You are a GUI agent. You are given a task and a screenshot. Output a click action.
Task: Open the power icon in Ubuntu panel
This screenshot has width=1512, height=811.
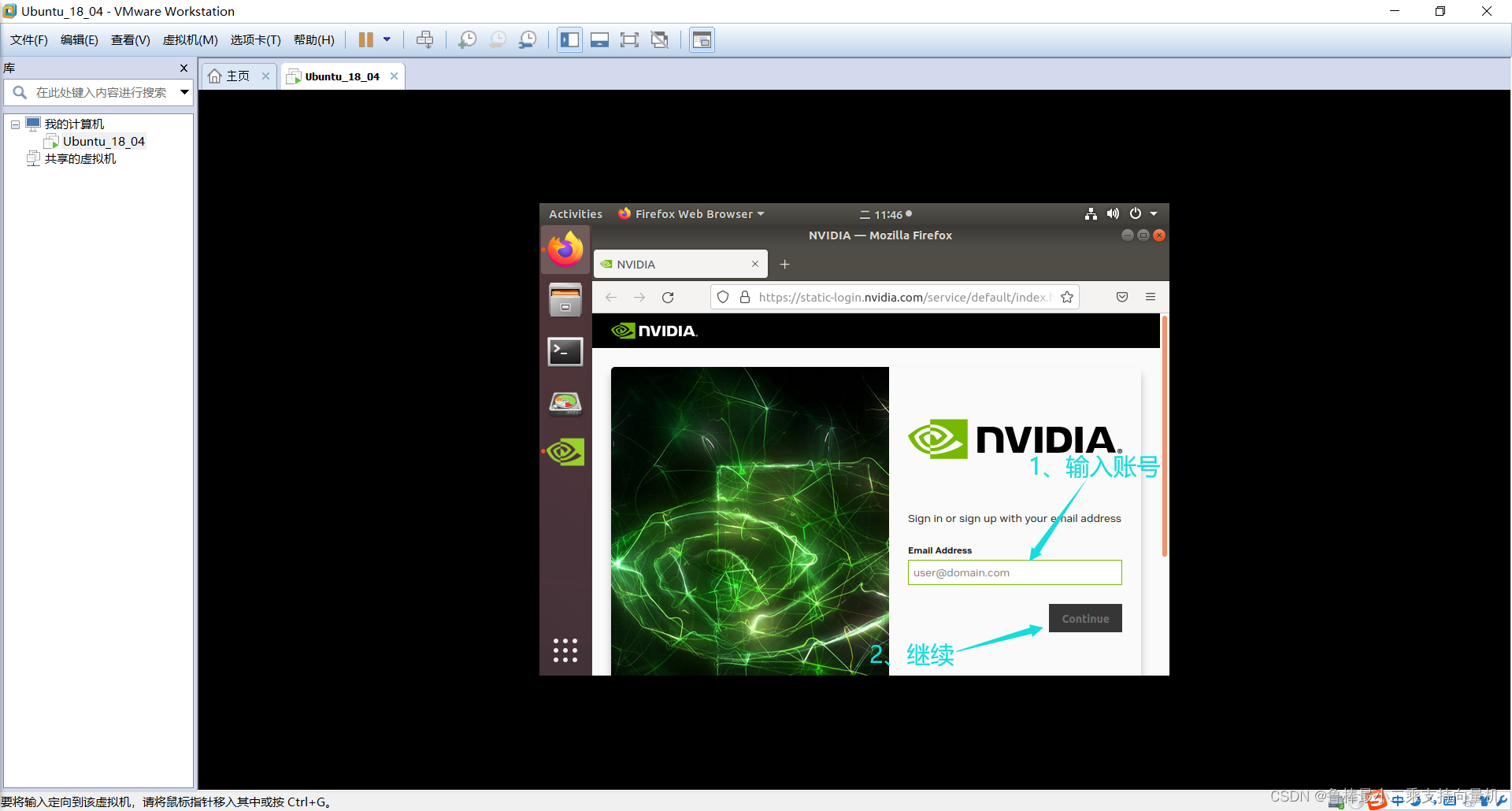pyautogui.click(x=1136, y=214)
